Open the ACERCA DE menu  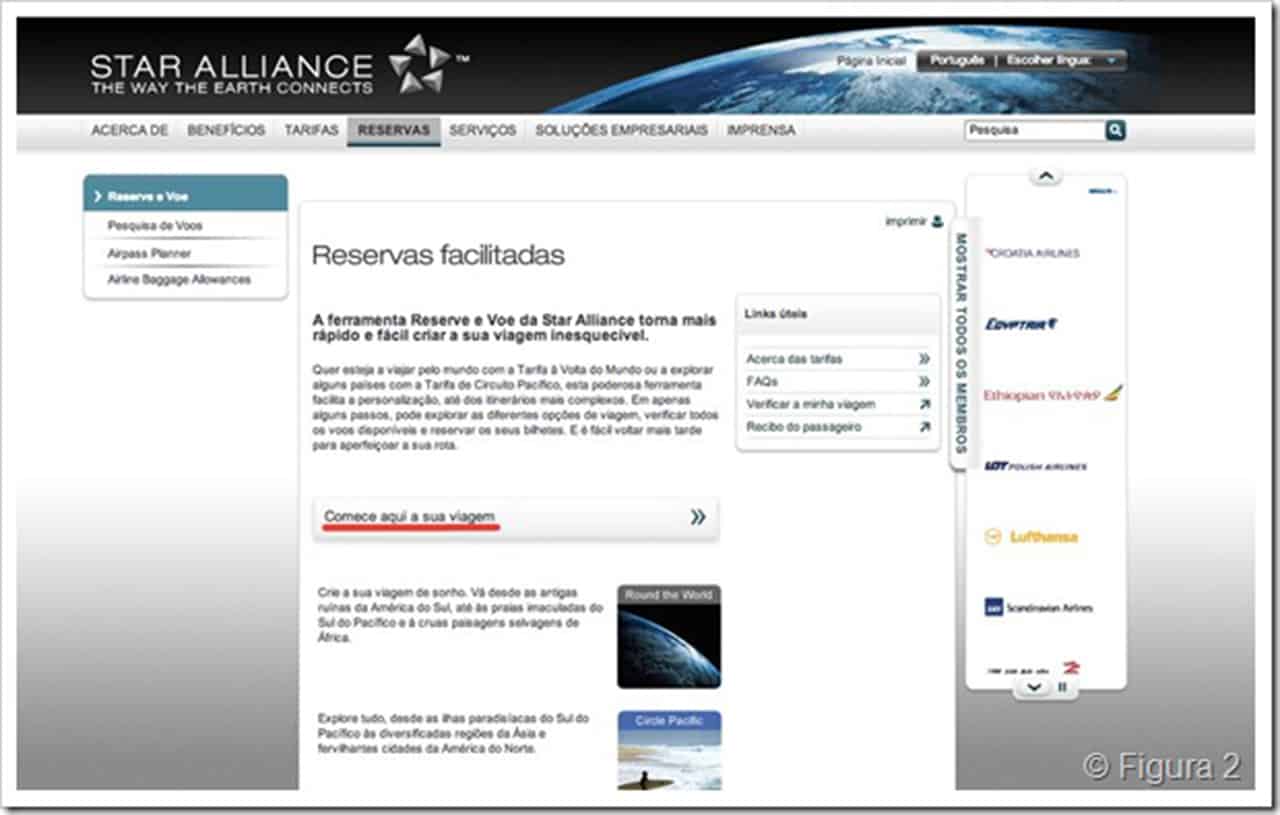tap(130, 130)
